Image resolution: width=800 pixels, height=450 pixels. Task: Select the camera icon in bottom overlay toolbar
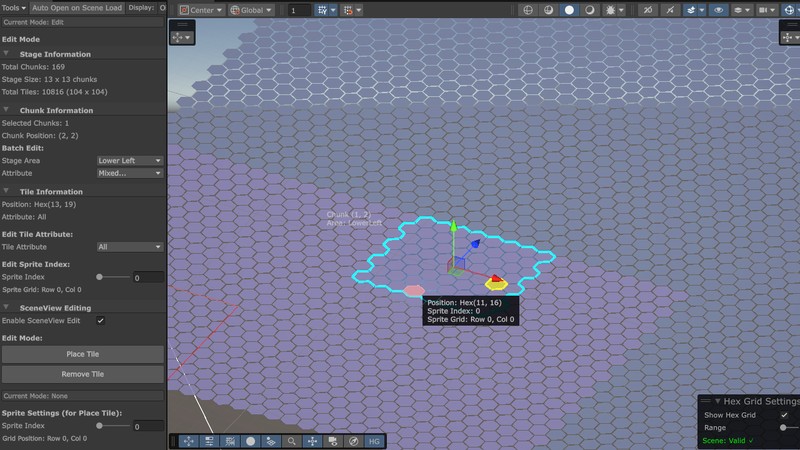click(332, 441)
